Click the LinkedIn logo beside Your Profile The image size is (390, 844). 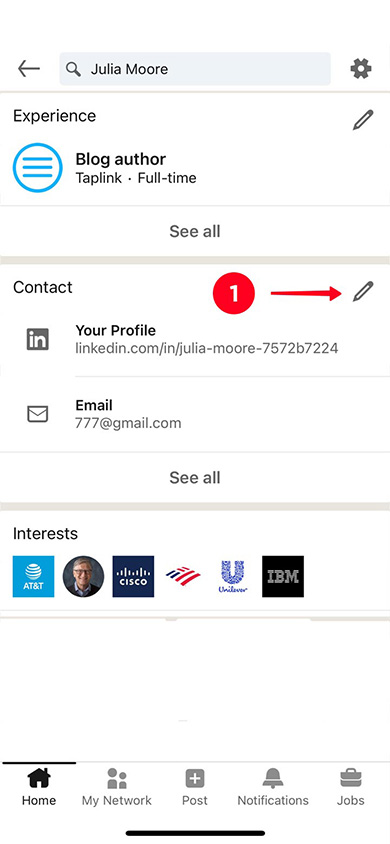coord(38,340)
